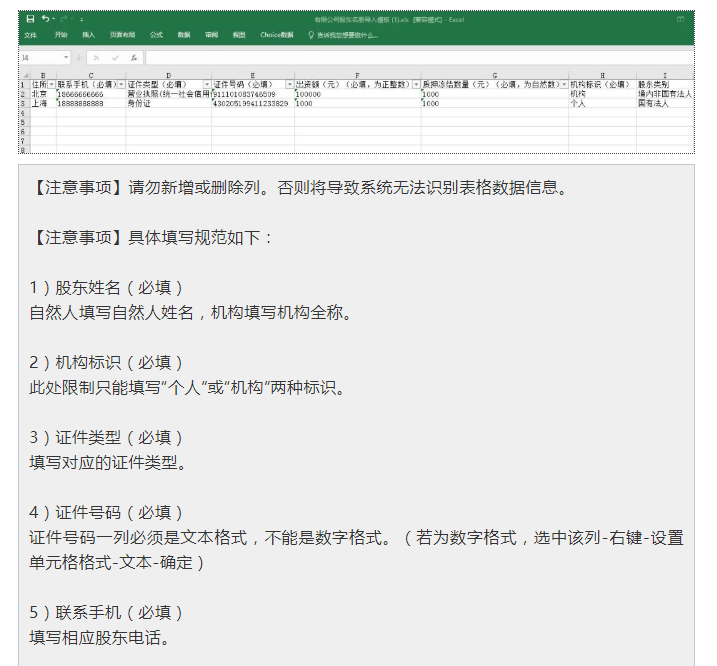Select column header C
This screenshot has width=717, height=666.
[x=91, y=75]
